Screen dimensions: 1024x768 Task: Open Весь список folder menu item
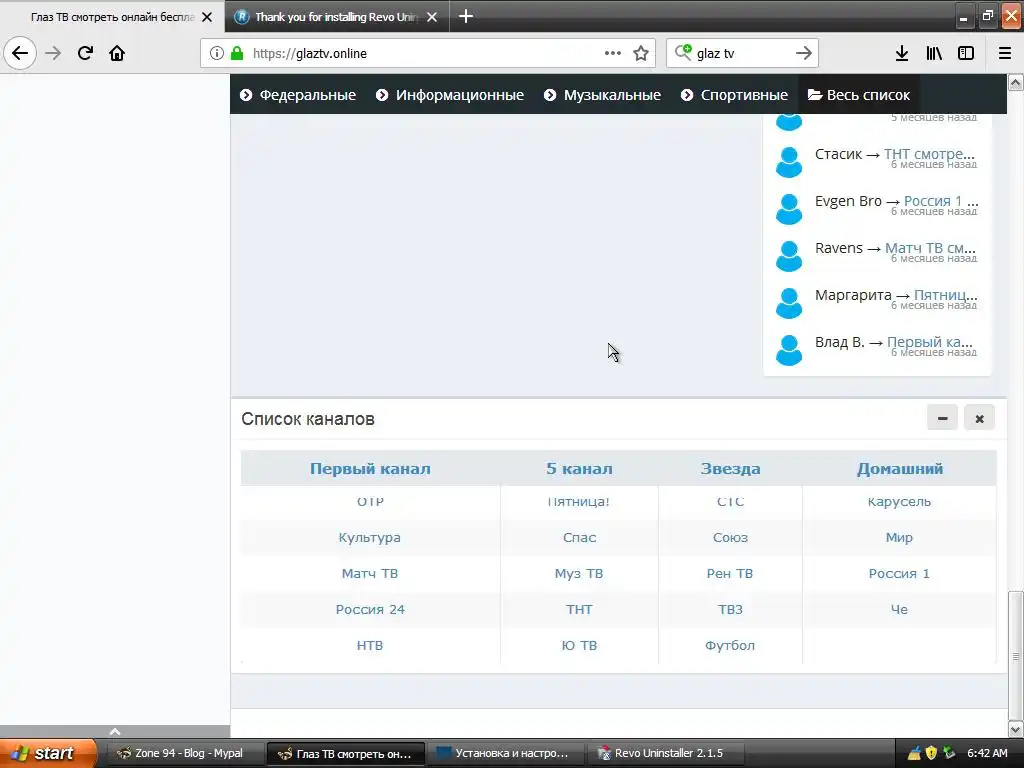[859, 95]
